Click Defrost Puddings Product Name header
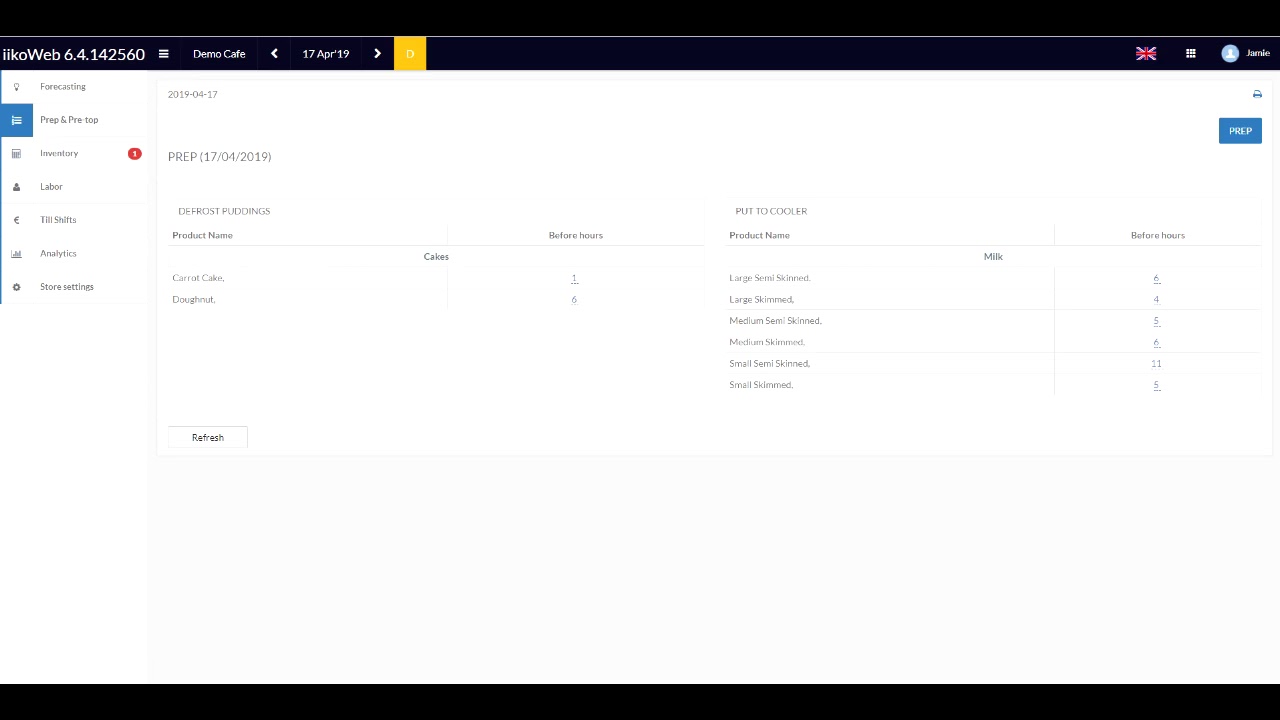The height and width of the screenshot is (720, 1280). pyautogui.click(x=202, y=235)
